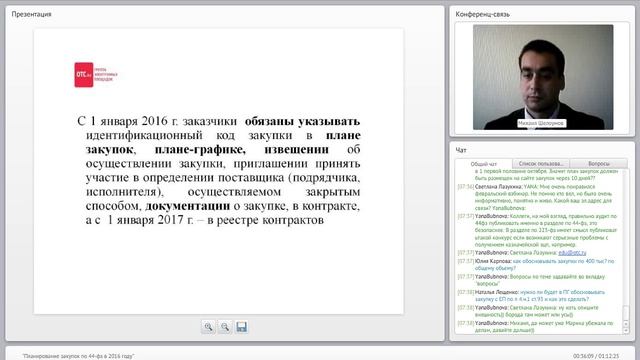Viewport: 640px width, 360px height.
Task: Click 'плане-графике,' bold text on slide
Action: (200, 150)
